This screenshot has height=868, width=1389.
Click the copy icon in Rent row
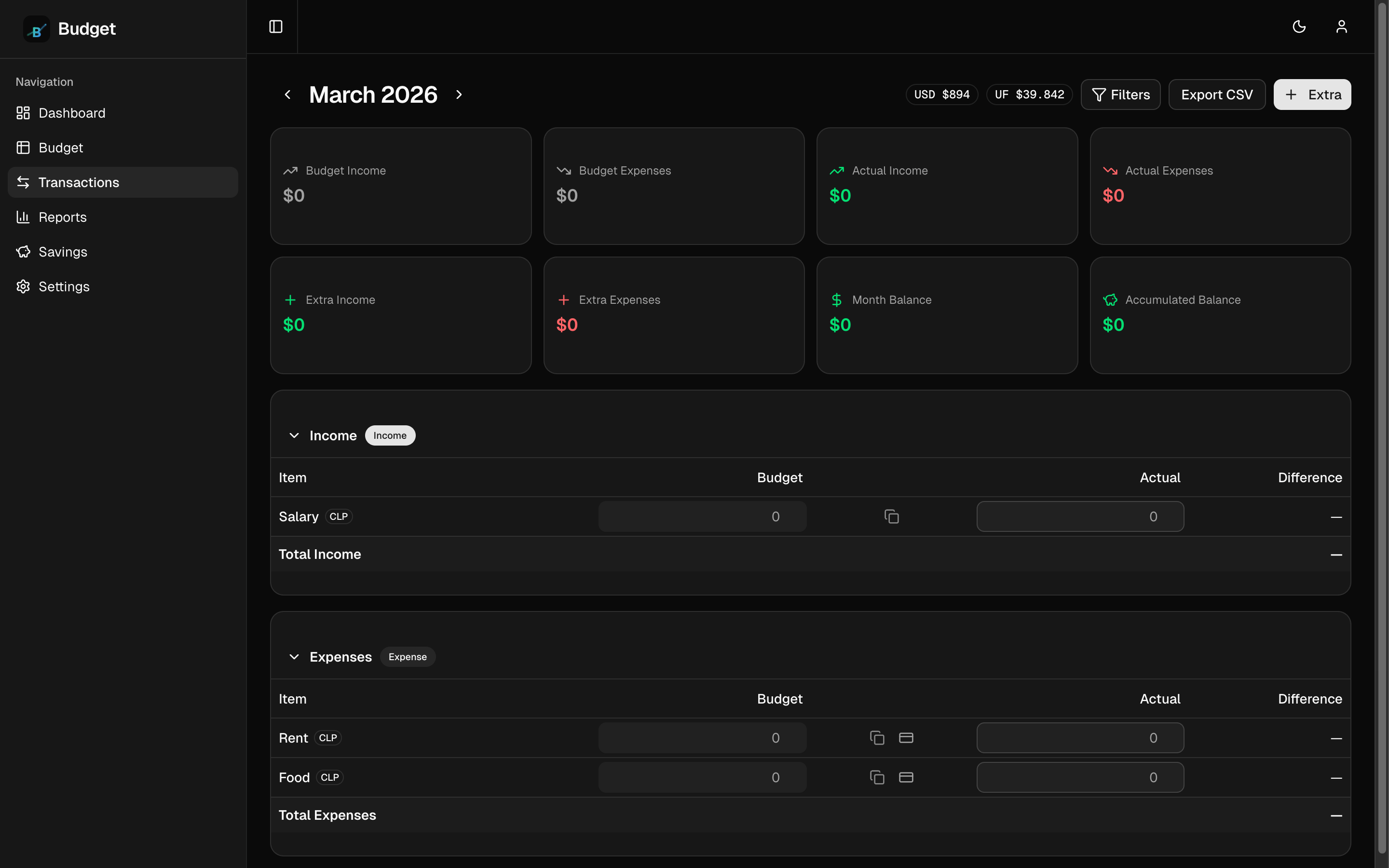point(877,738)
